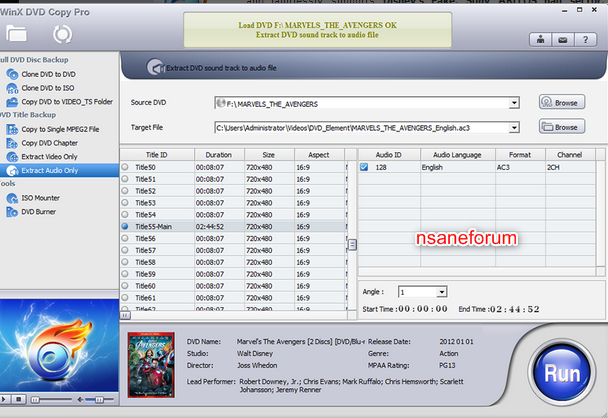The height and width of the screenshot is (418, 608).
Task: Select Title51 radio button
Action: (125, 179)
